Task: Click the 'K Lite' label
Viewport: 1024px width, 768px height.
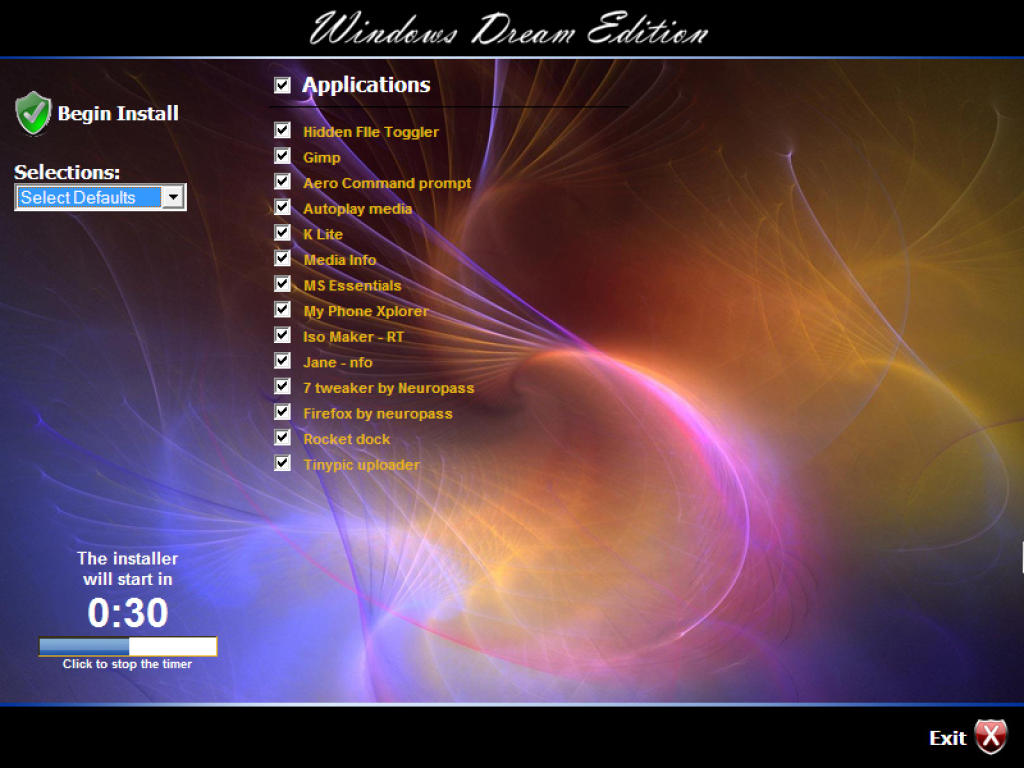Action: (323, 234)
